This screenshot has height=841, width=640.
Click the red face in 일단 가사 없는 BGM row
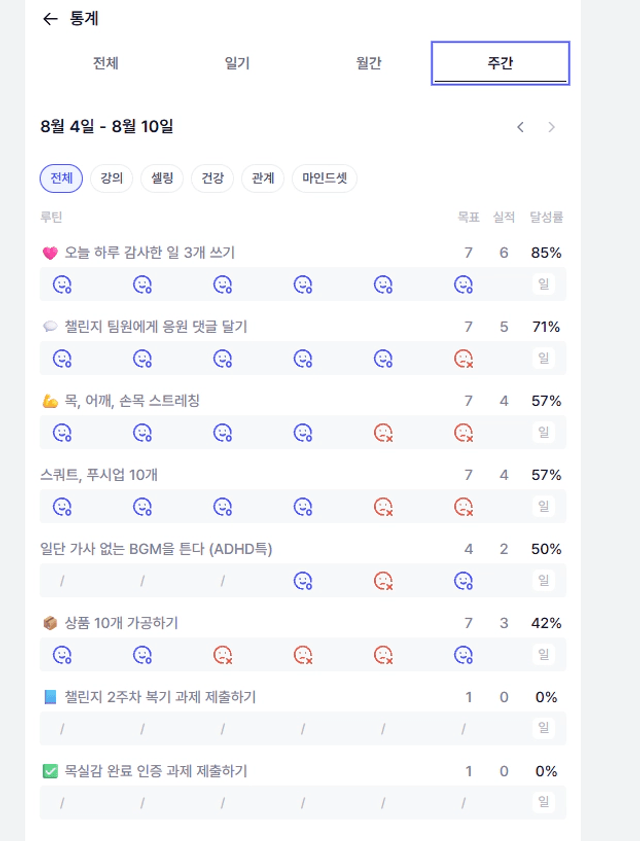(x=383, y=580)
